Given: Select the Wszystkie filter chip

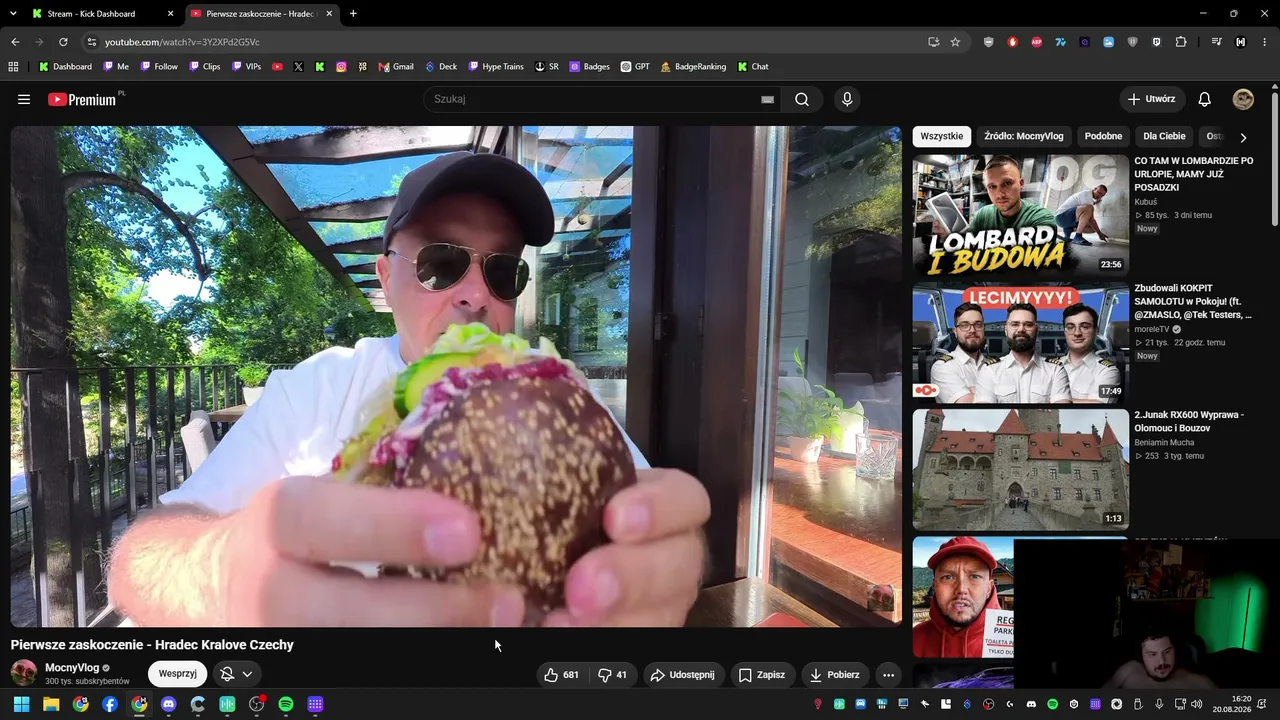Looking at the screenshot, I should (x=941, y=136).
